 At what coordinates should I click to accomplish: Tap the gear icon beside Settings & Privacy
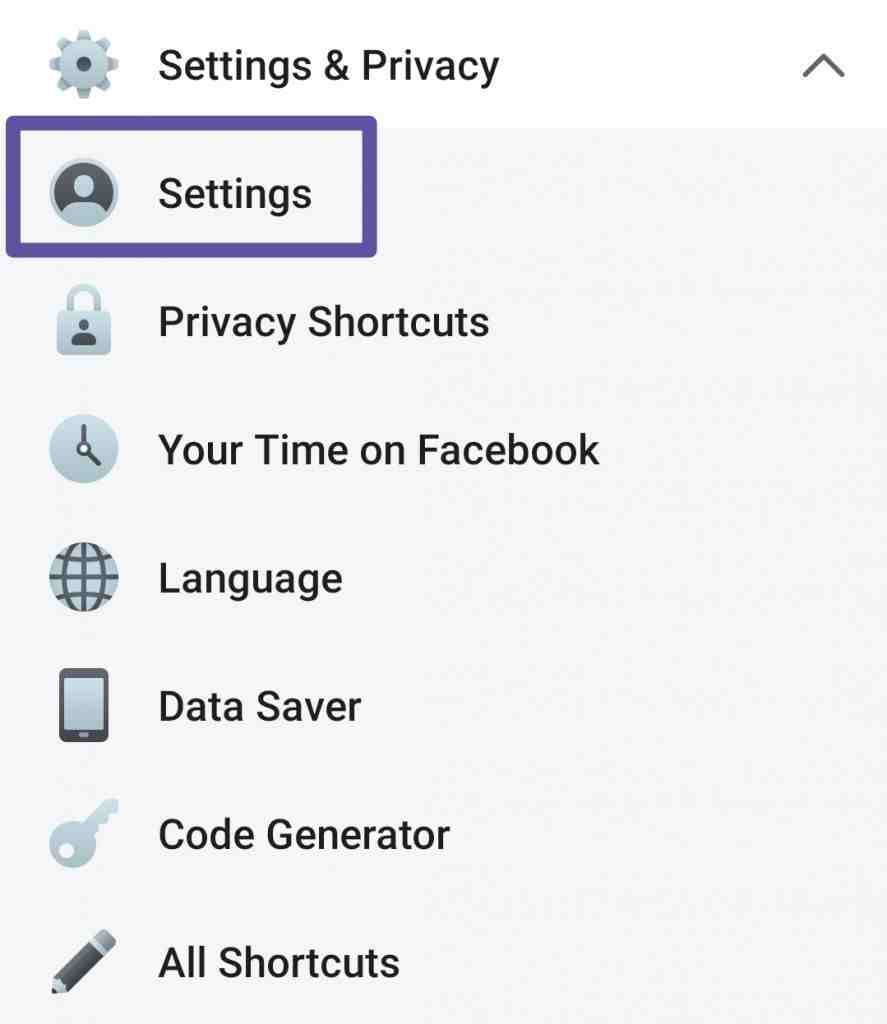click(x=84, y=64)
